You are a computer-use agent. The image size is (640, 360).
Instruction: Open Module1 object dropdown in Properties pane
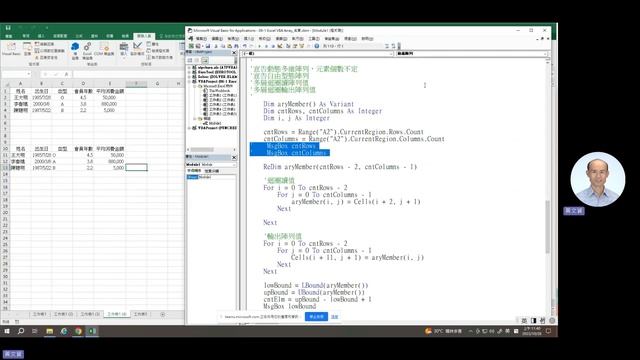coord(234,164)
